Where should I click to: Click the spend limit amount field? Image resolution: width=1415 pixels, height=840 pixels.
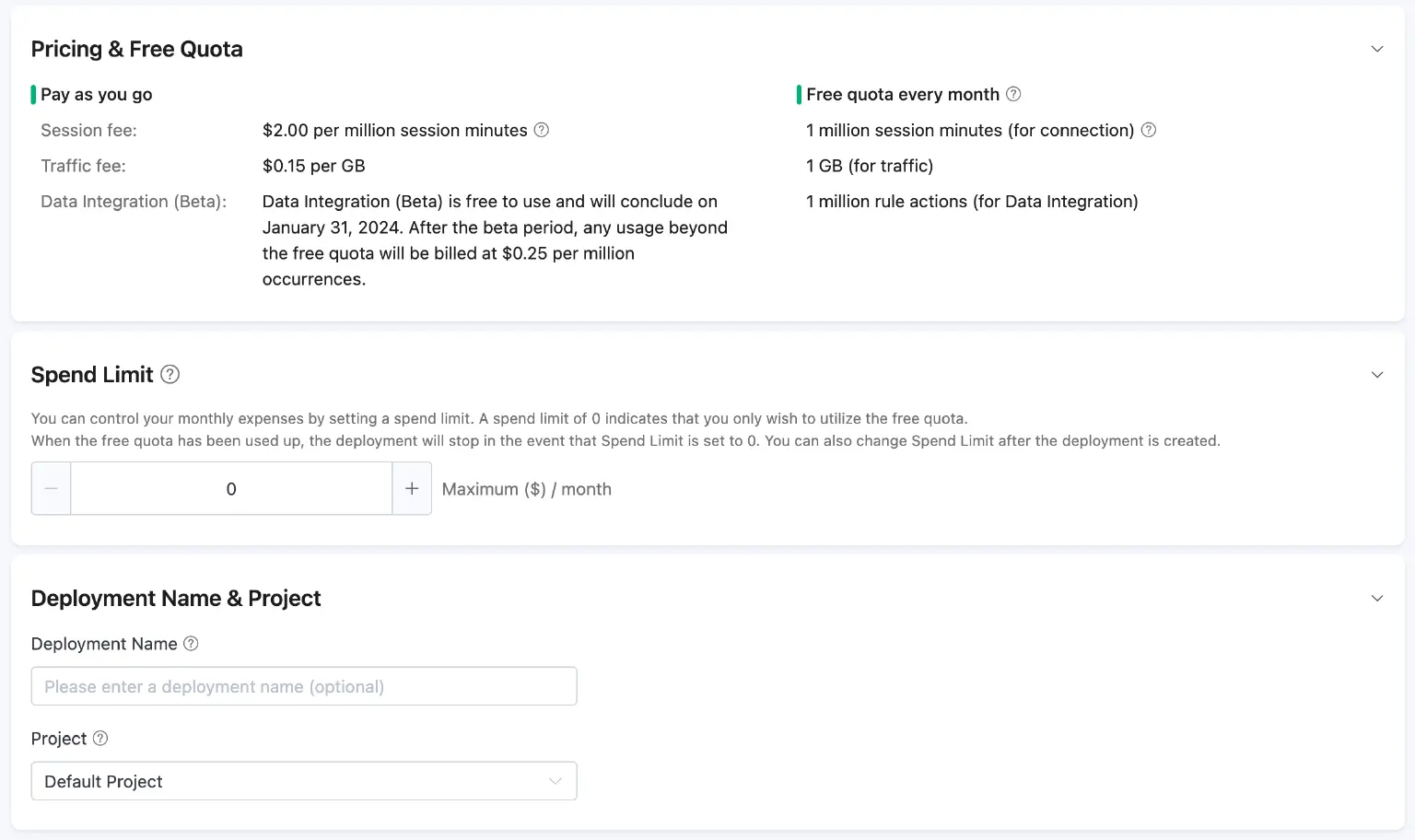pyautogui.click(x=231, y=488)
